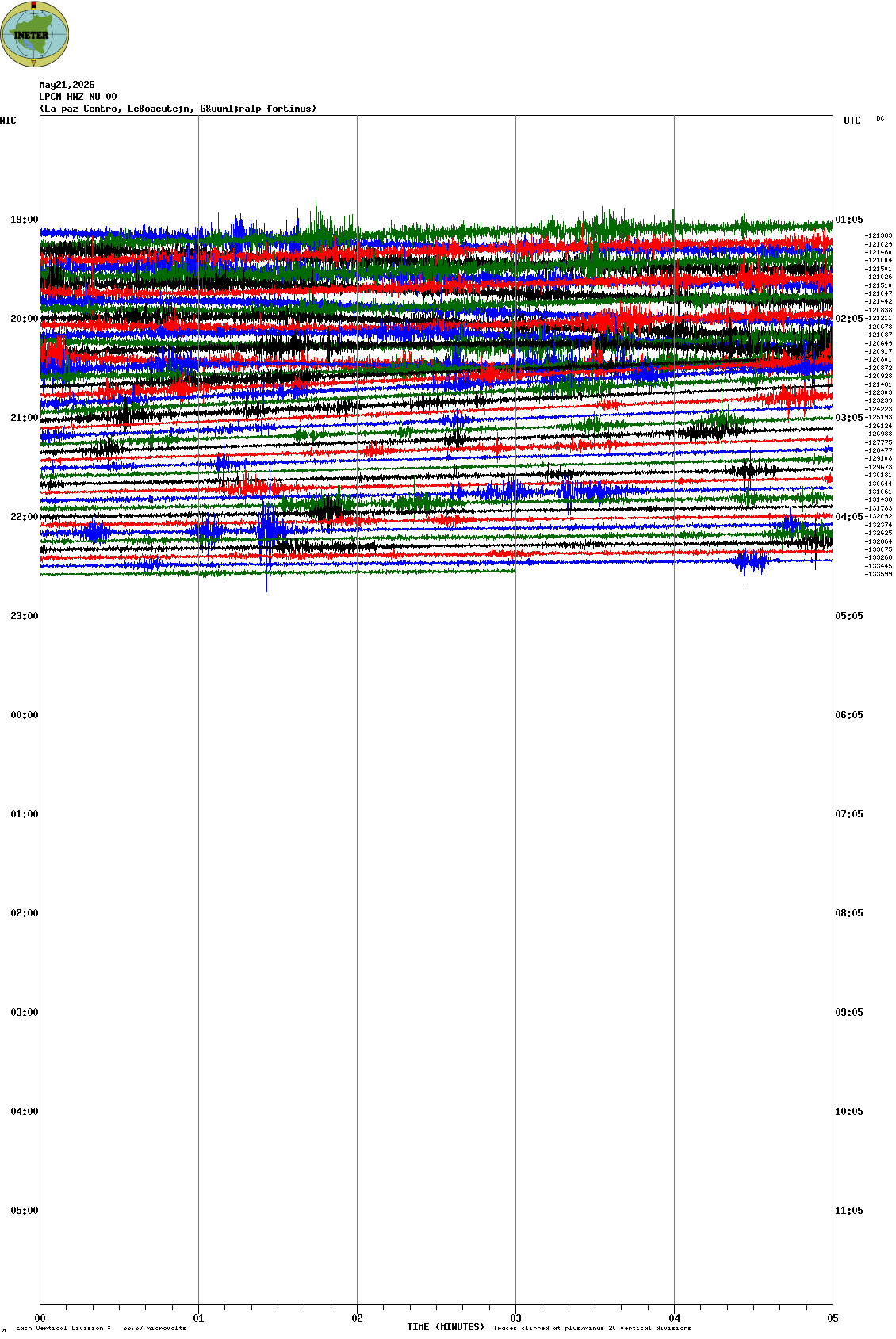Click the 03:05 UTC time label
Image resolution: width=896 pixels, height=1339 pixels.
click(849, 418)
